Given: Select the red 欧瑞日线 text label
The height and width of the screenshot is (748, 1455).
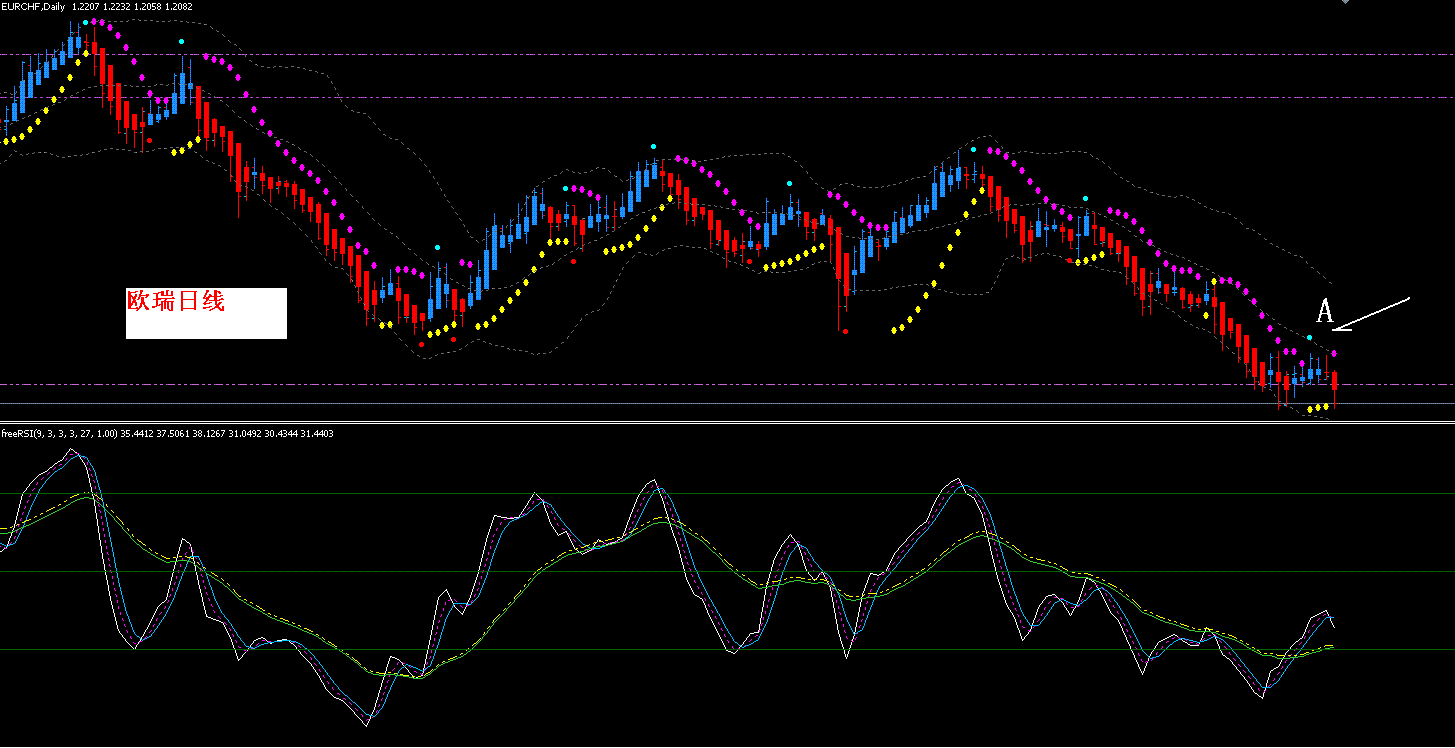Looking at the screenshot, I should 175,301.
